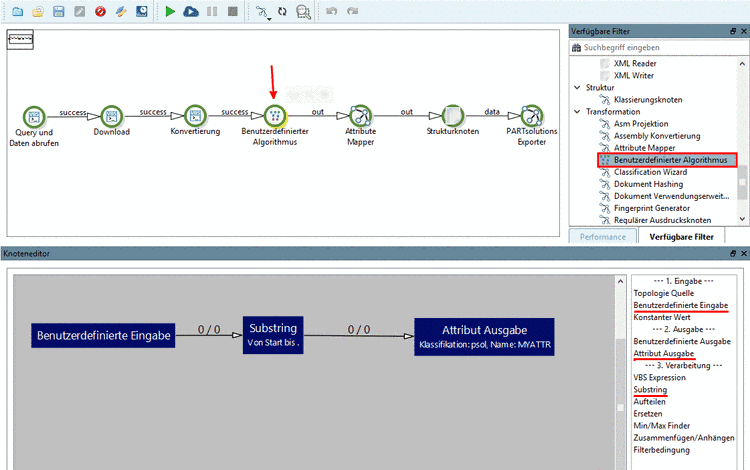This screenshot has width=750, height=470.
Task: Select the Query und Daten abrufen node
Action: point(34,116)
